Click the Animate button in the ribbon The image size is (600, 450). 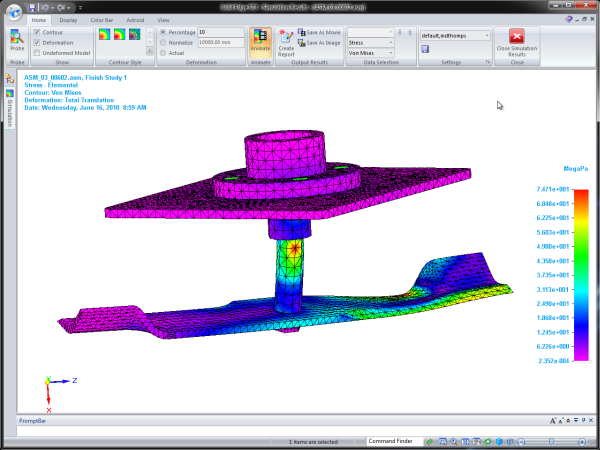point(260,41)
